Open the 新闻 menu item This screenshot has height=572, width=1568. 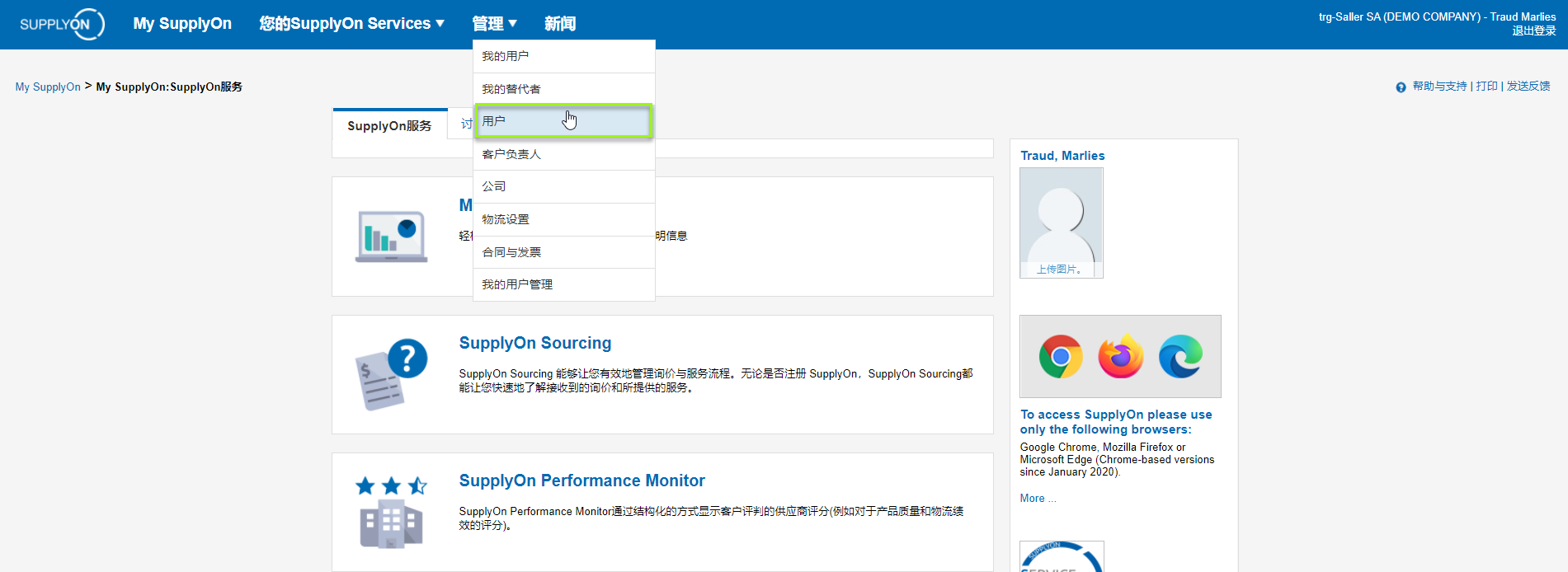[x=560, y=24]
